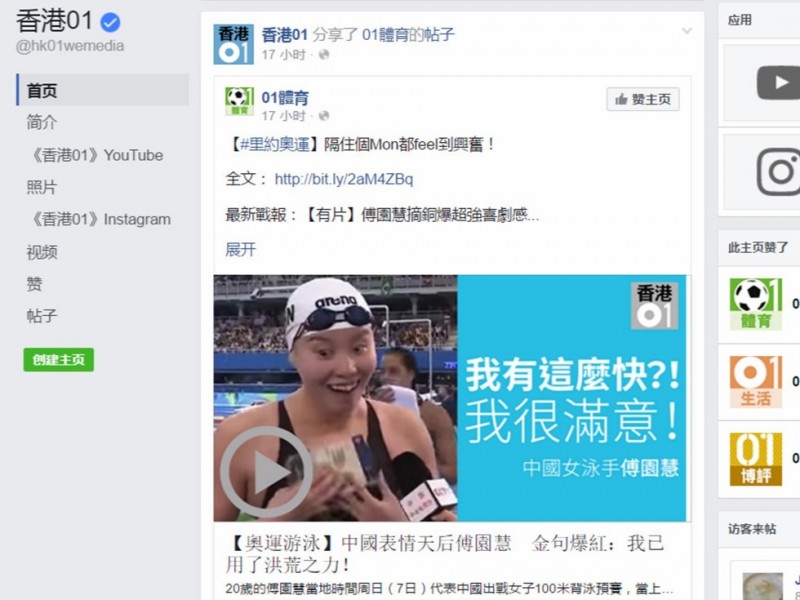
Task: Click the 香港01 page avatar in post header
Action: 233,44
